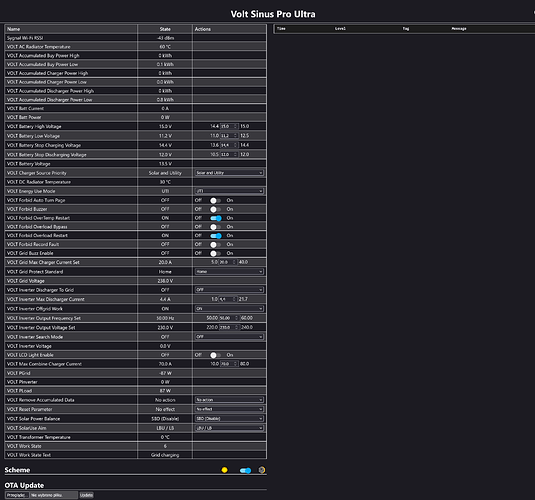Image resolution: width=535 pixels, height=500 pixels.
Task: Toggle the Scheme light/dark switch
Action: coord(245,471)
